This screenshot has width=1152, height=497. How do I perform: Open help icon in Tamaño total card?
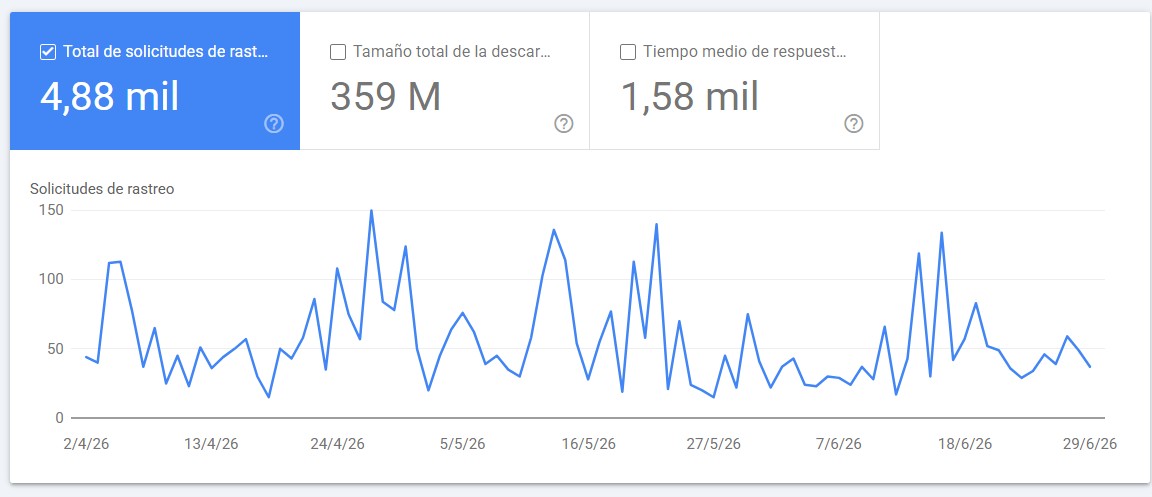point(564,124)
